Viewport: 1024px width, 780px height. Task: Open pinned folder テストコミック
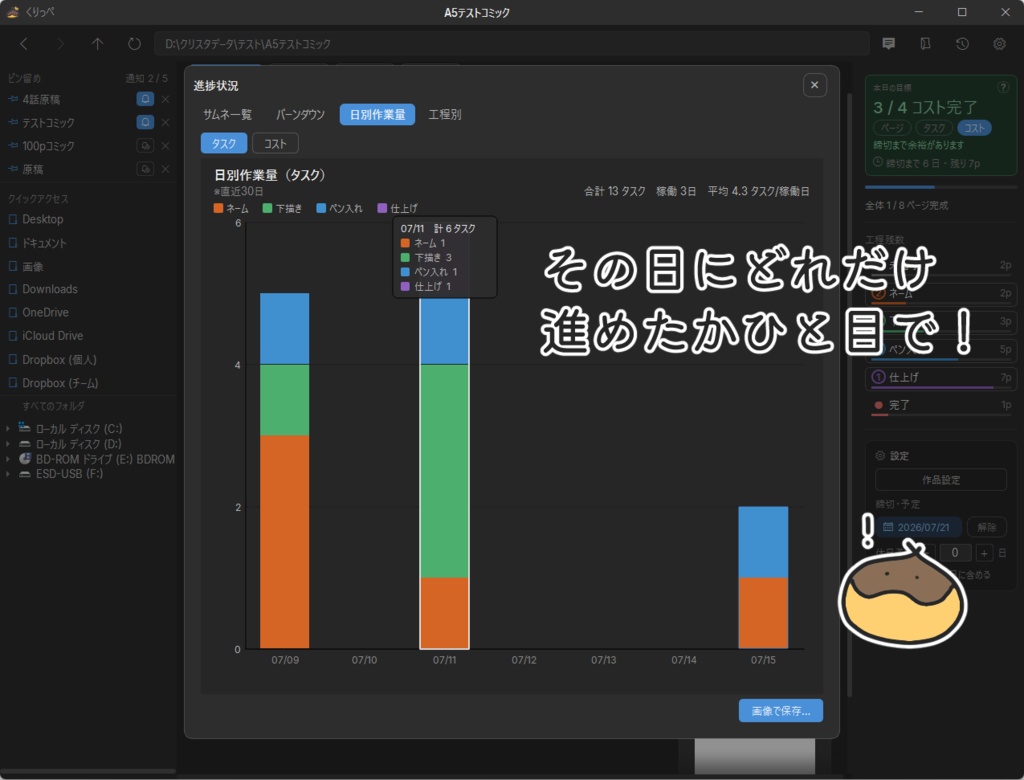48,123
